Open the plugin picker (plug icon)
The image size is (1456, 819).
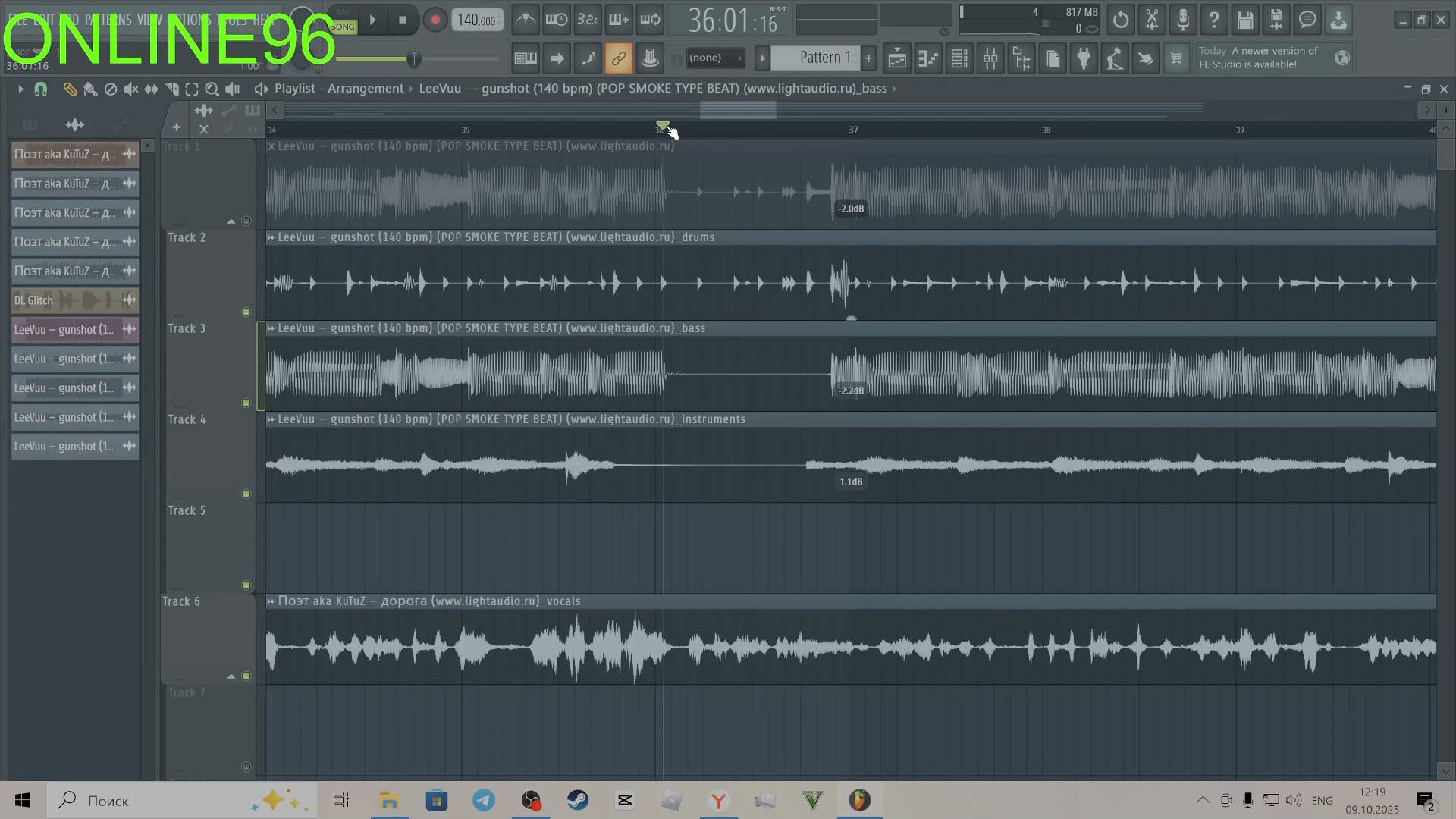point(1084,58)
